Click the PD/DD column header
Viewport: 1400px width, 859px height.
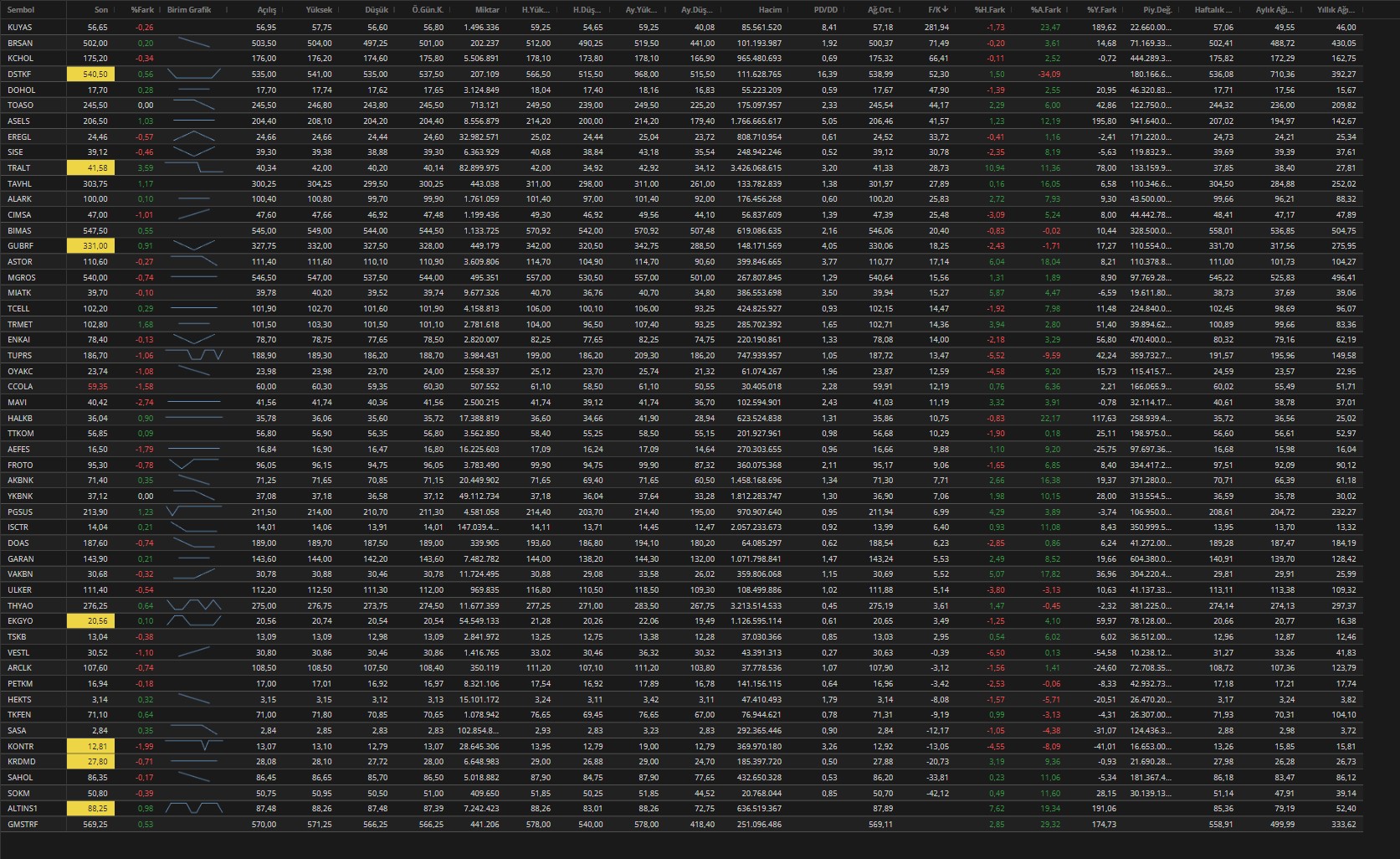(x=825, y=10)
